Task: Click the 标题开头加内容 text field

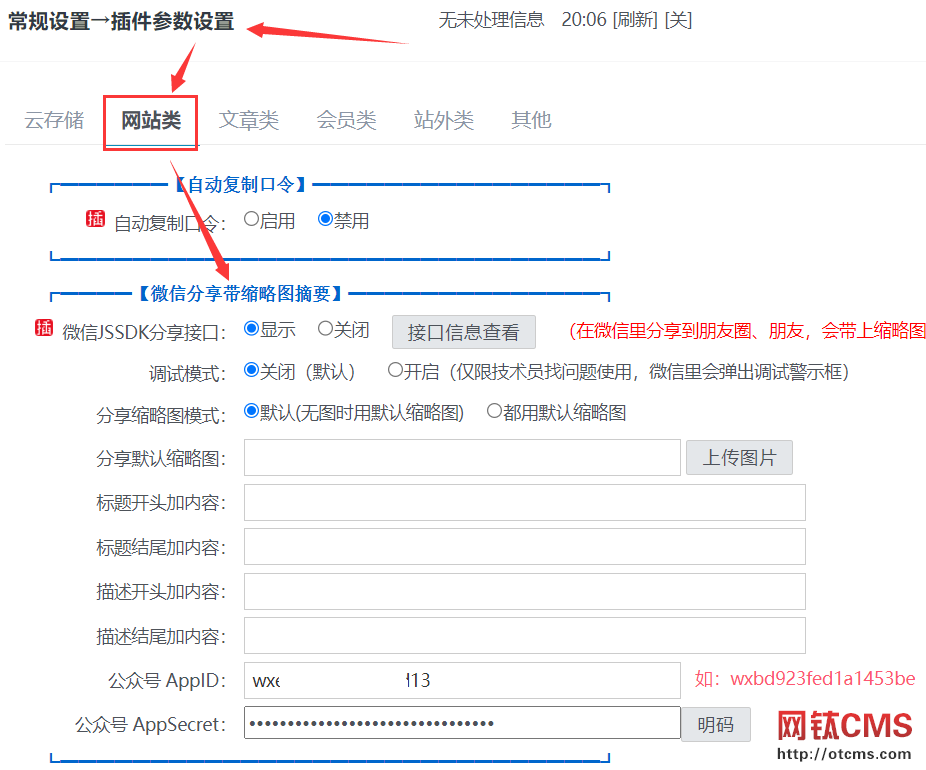Action: (x=525, y=502)
